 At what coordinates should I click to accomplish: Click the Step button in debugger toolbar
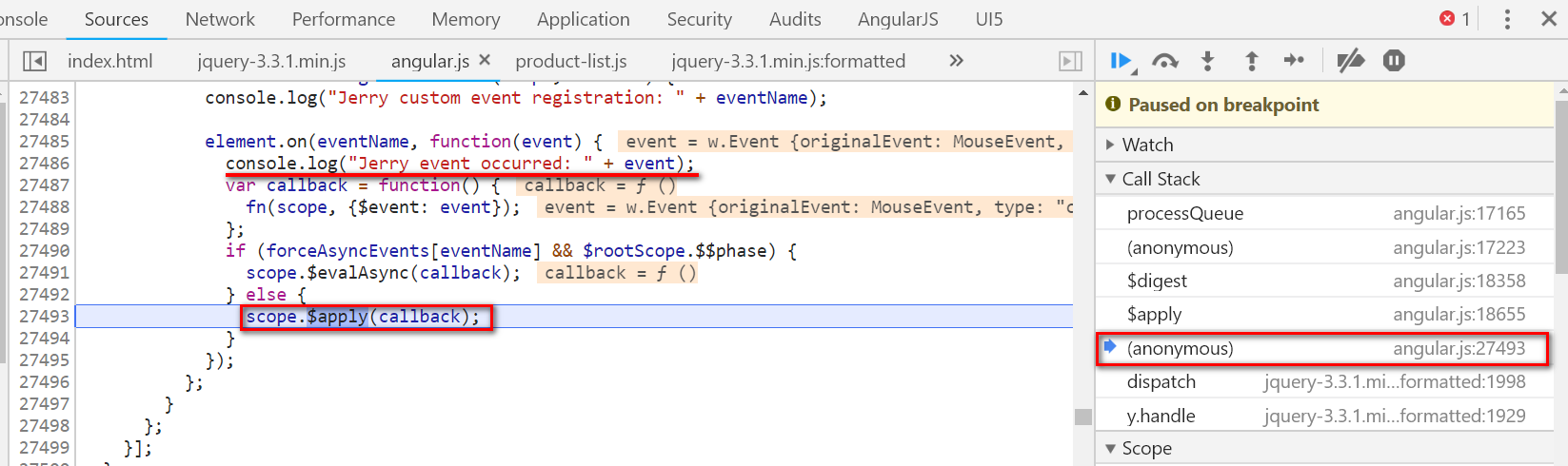click(1294, 61)
